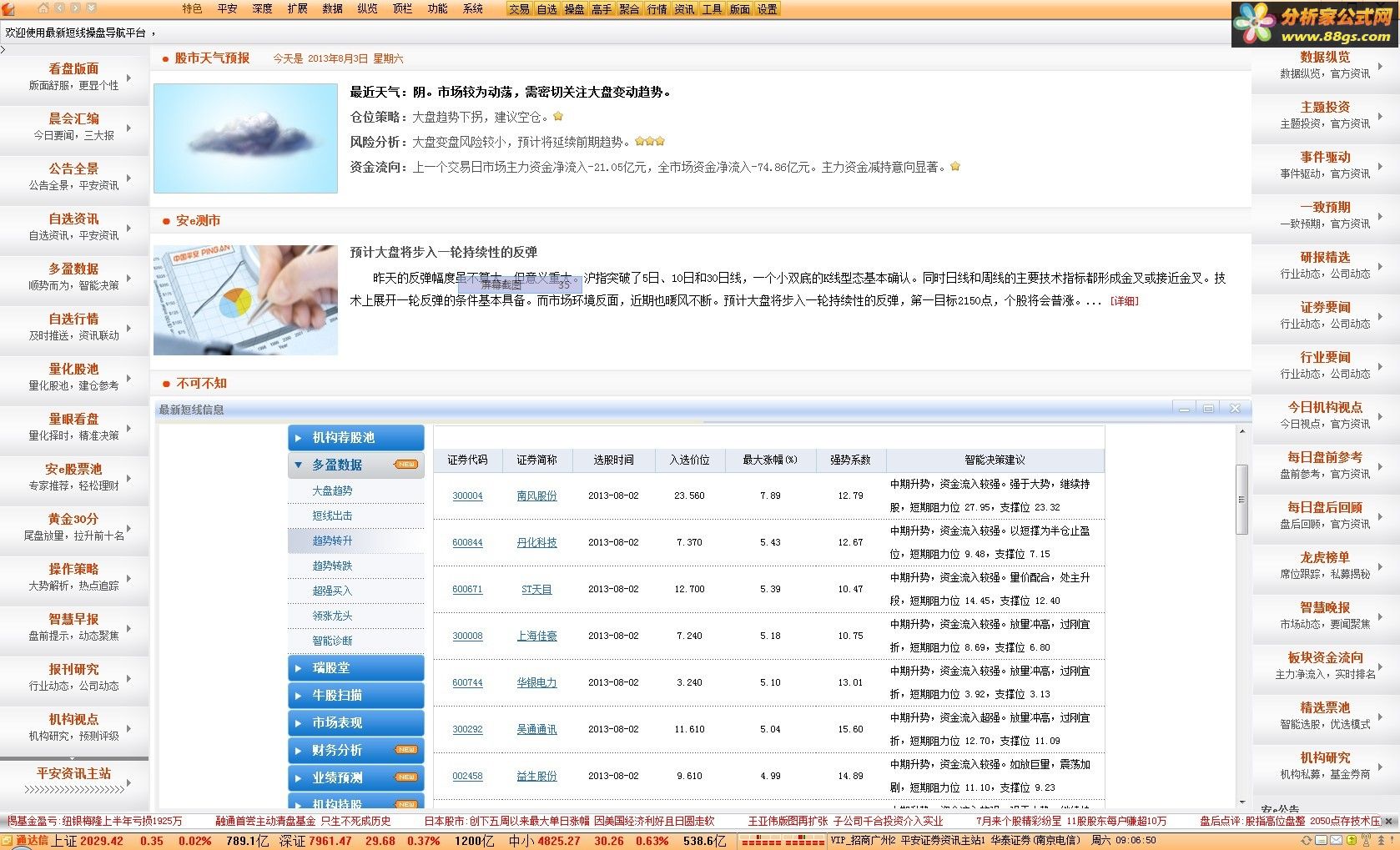Click the arrow beside 看盘版面 sidebar item
The width and height of the screenshot is (1400, 850).
(129, 77)
